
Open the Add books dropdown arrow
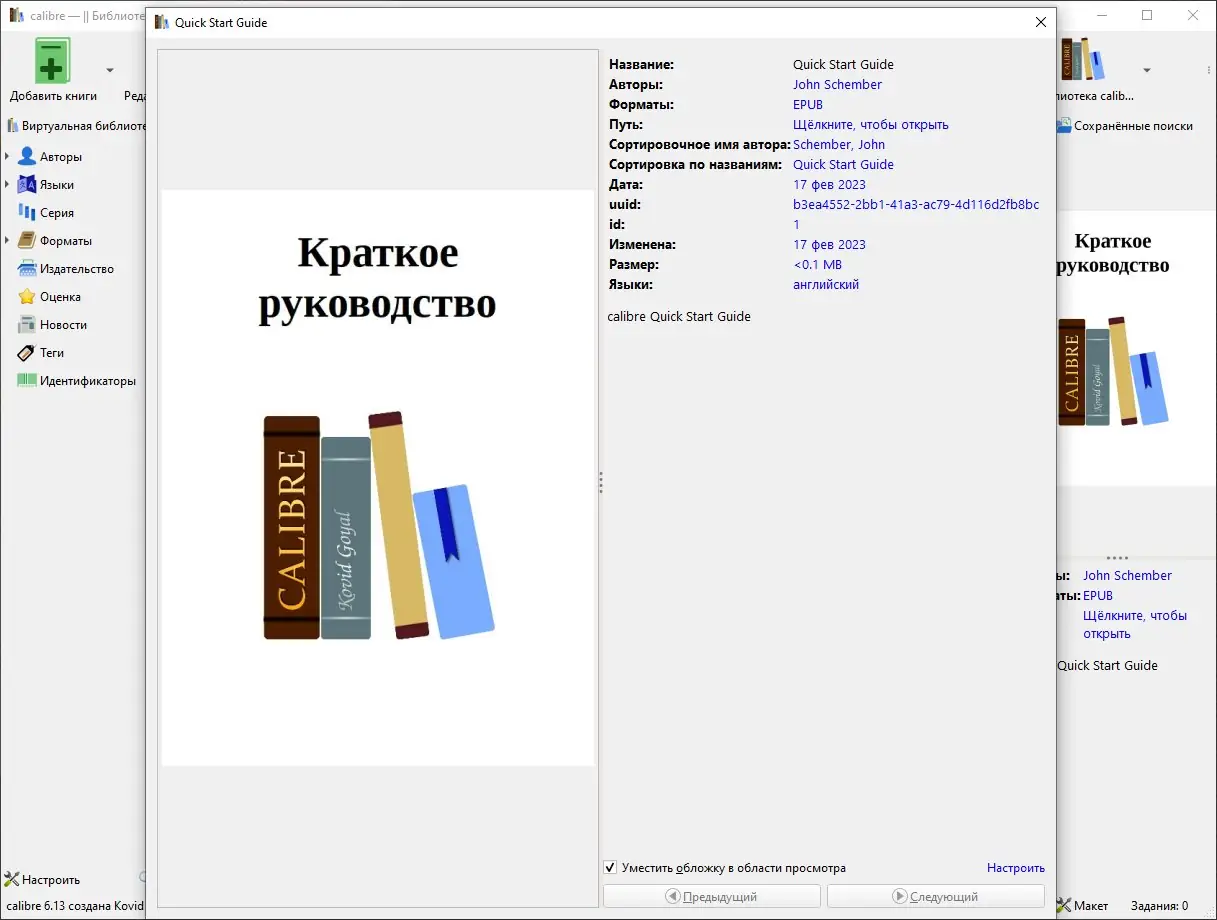(x=110, y=70)
